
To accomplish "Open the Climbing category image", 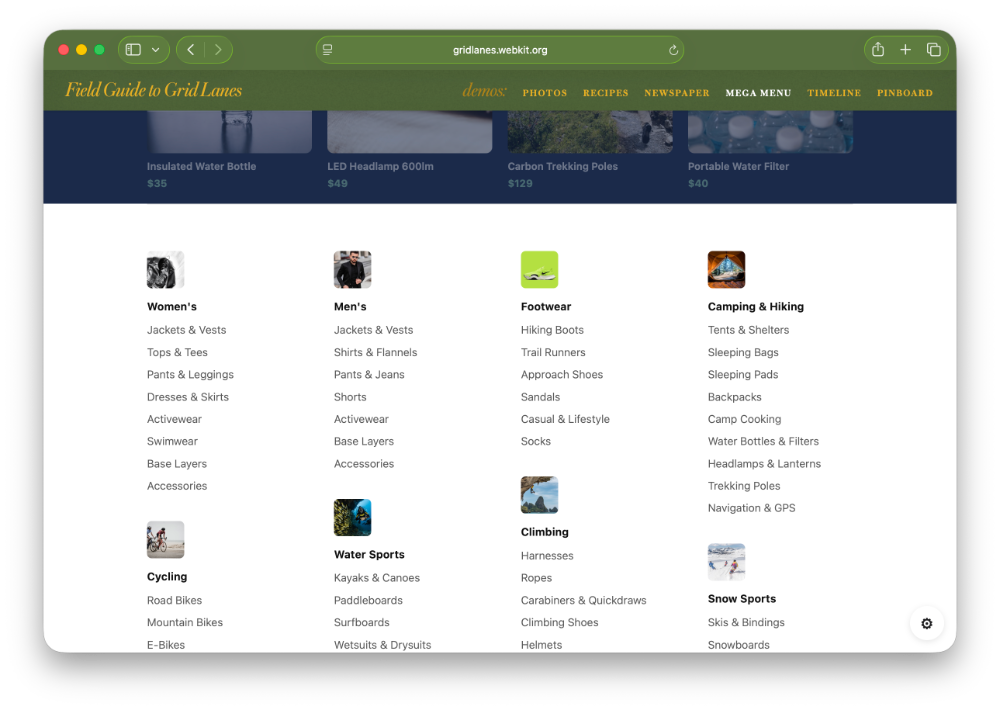I will (x=540, y=495).
